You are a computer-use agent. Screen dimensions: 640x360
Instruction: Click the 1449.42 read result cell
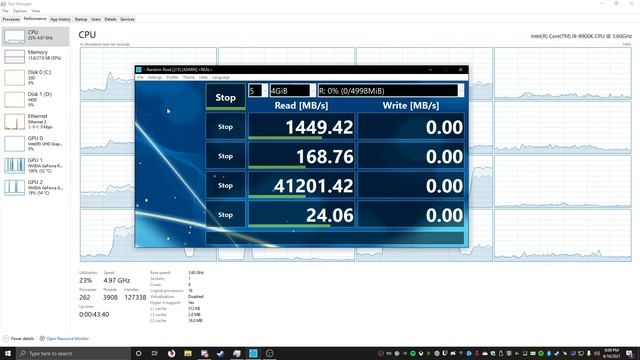[302, 127]
